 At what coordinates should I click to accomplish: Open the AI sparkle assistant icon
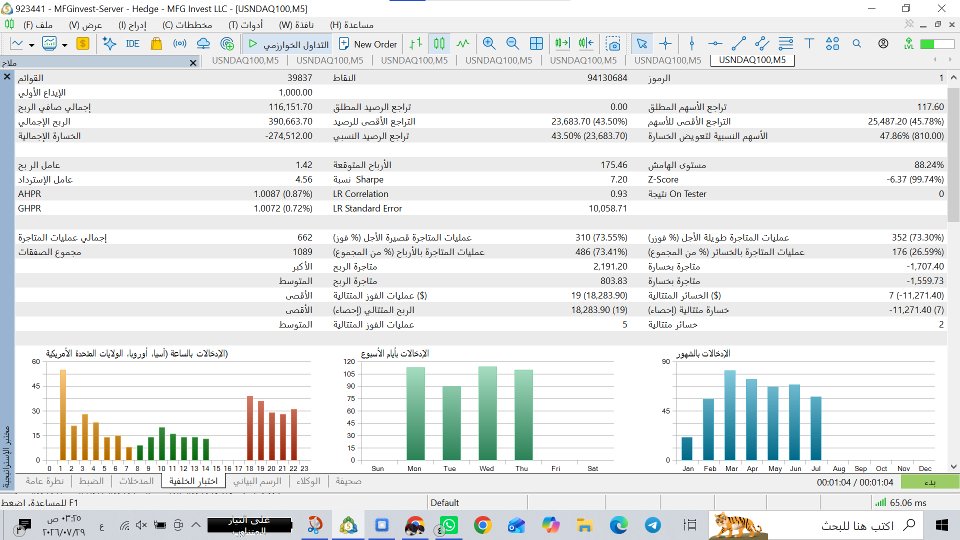[109, 43]
